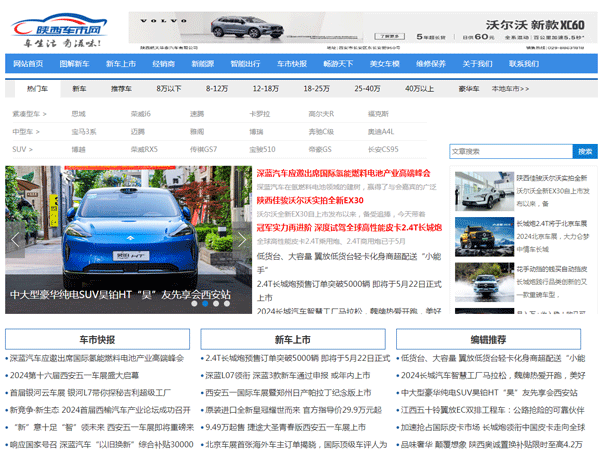This screenshot has width=600, height=449.
Task: Open the sidebar thumbnail of the 长城炮 pickup at the auto show
Action: click(484, 237)
